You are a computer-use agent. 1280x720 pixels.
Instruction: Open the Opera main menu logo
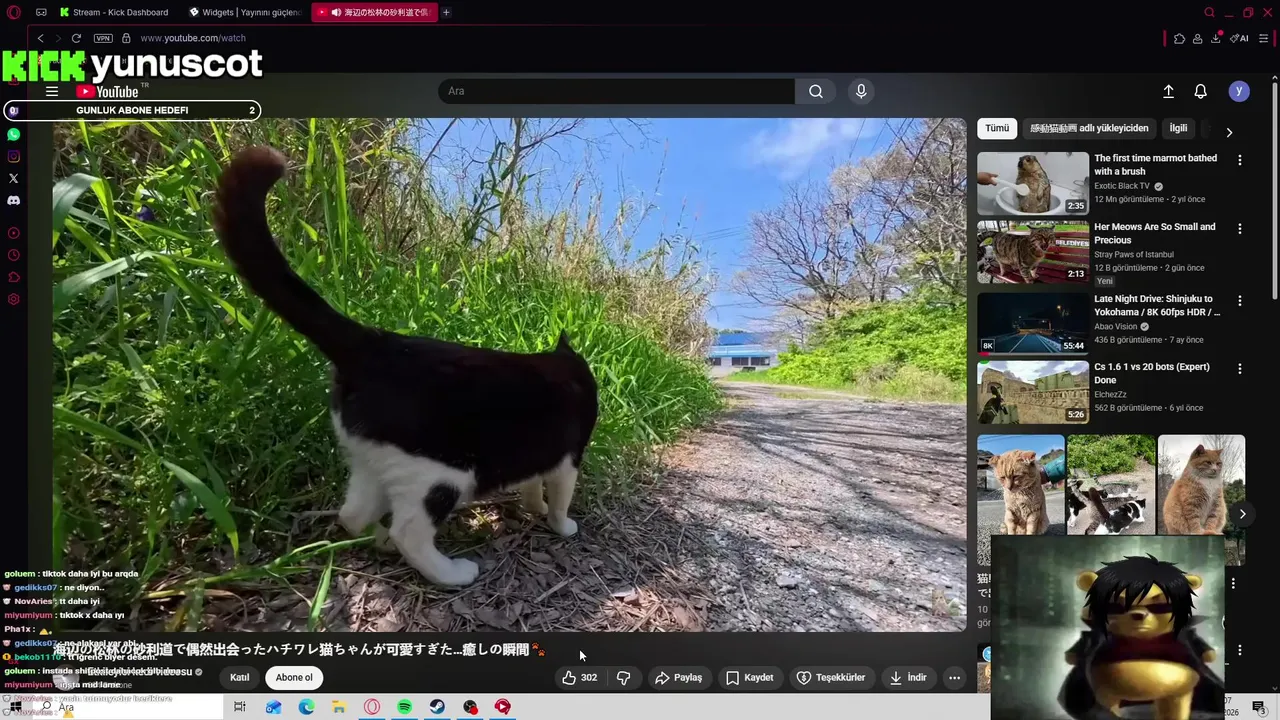pos(13,13)
